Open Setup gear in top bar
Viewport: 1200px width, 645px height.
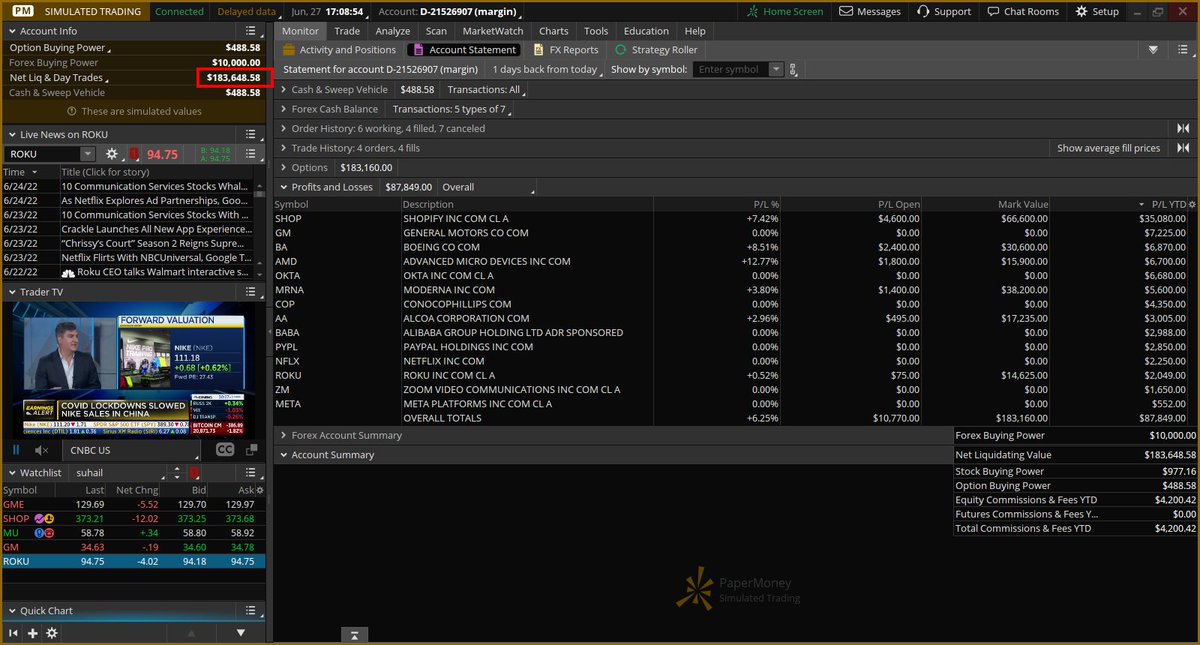pyautogui.click(x=1098, y=11)
